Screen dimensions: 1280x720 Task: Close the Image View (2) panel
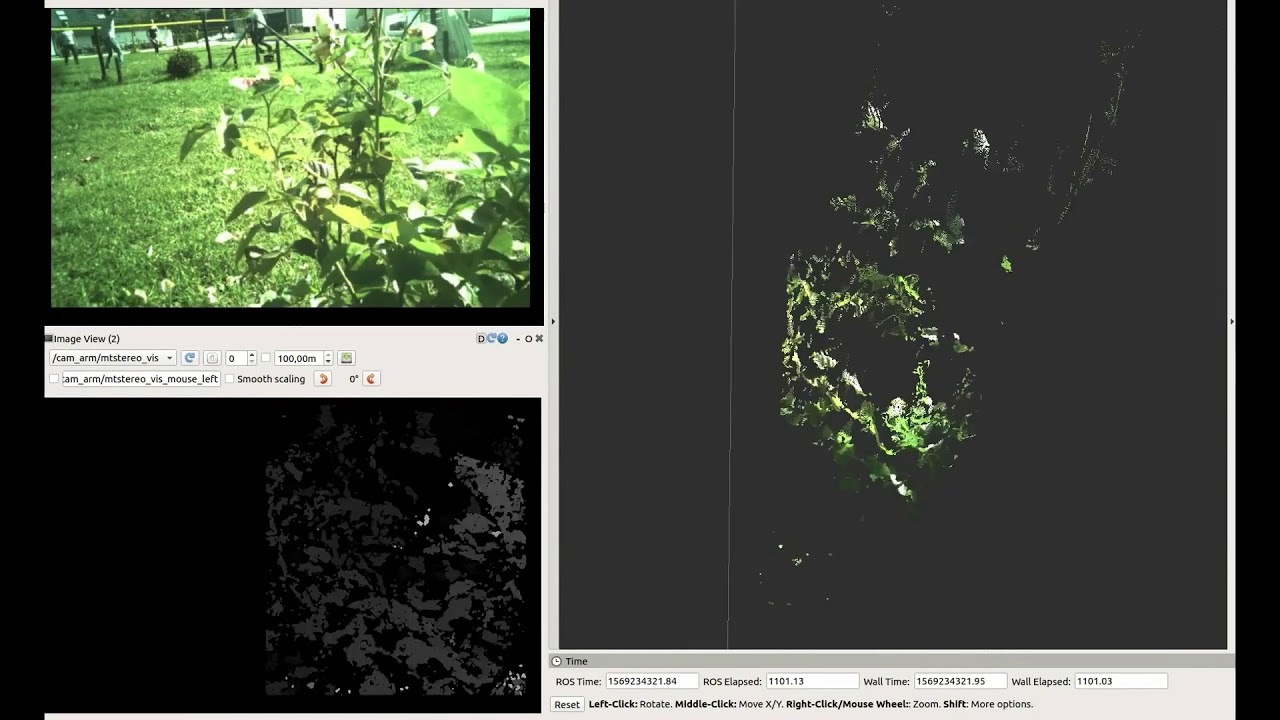[x=539, y=339]
